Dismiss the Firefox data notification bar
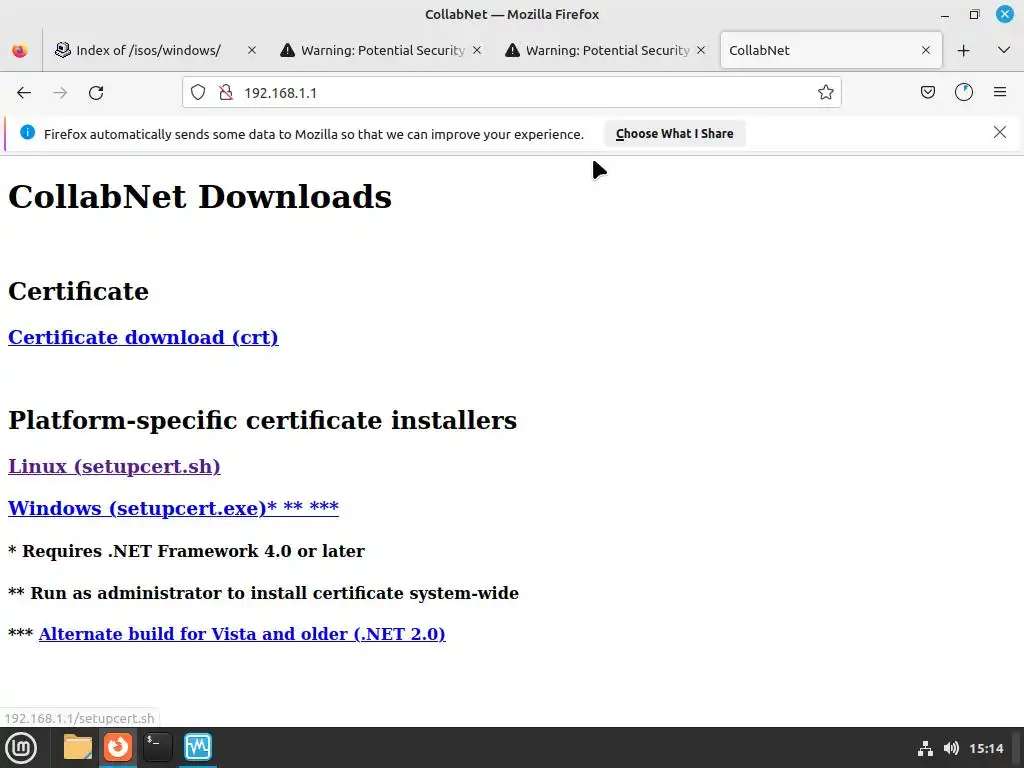Screen dimensions: 1024x768 coord(999,133)
